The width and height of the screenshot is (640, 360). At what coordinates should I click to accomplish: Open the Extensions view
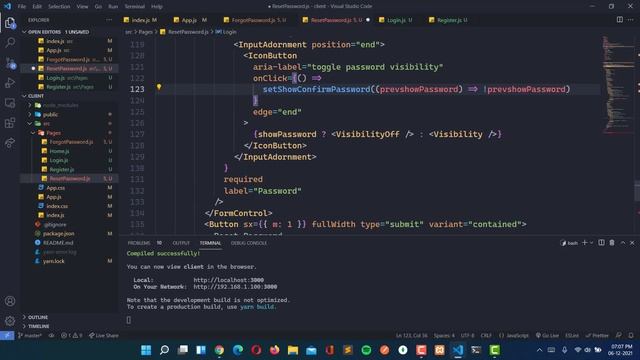(10, 122)
